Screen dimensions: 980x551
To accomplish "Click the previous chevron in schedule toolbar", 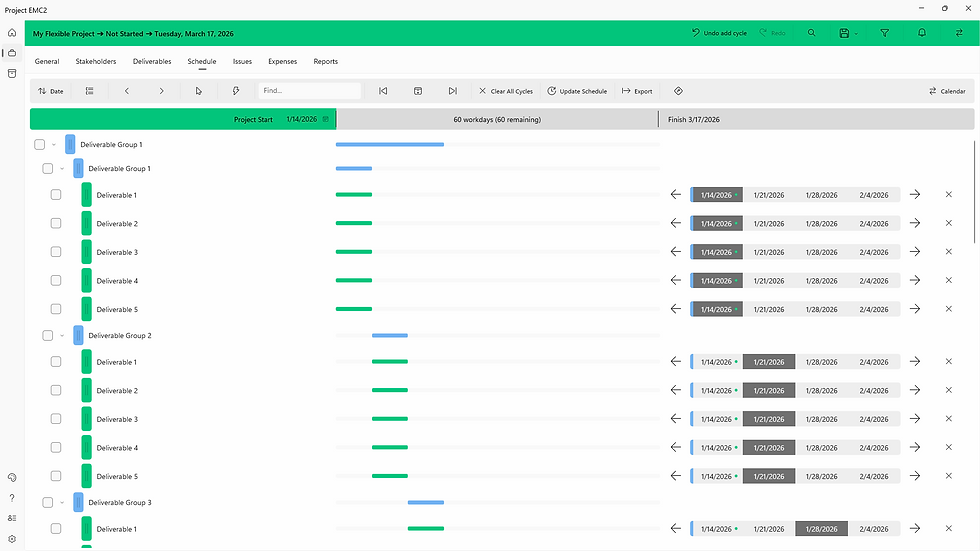I will [127, 91].
